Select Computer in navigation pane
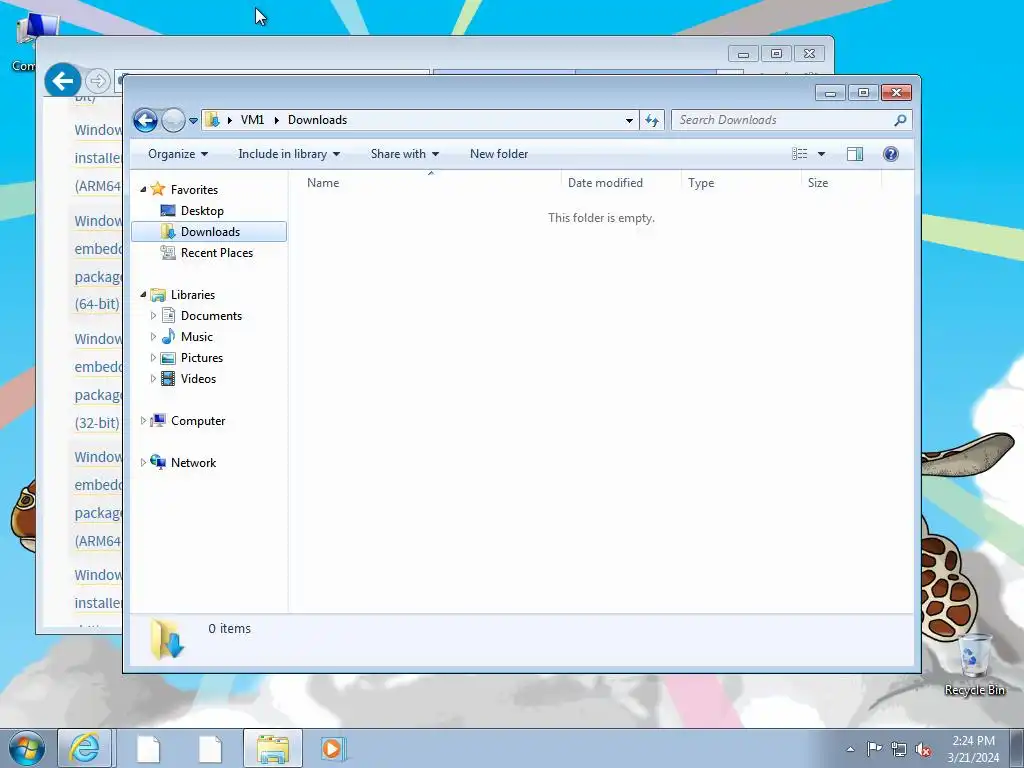The width and height of the screenshot is (1024, 768). pos(198,421)
